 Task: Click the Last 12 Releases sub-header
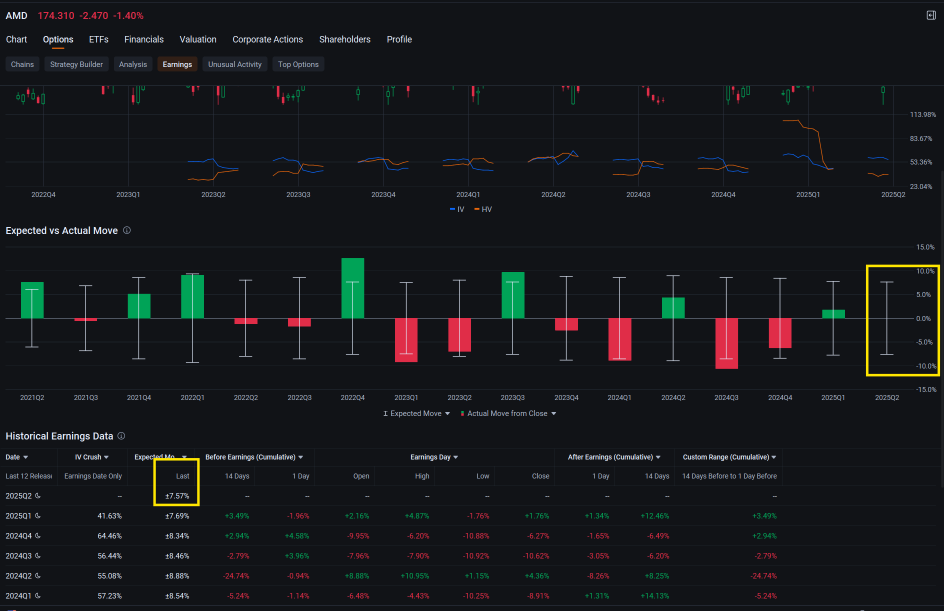28,476
